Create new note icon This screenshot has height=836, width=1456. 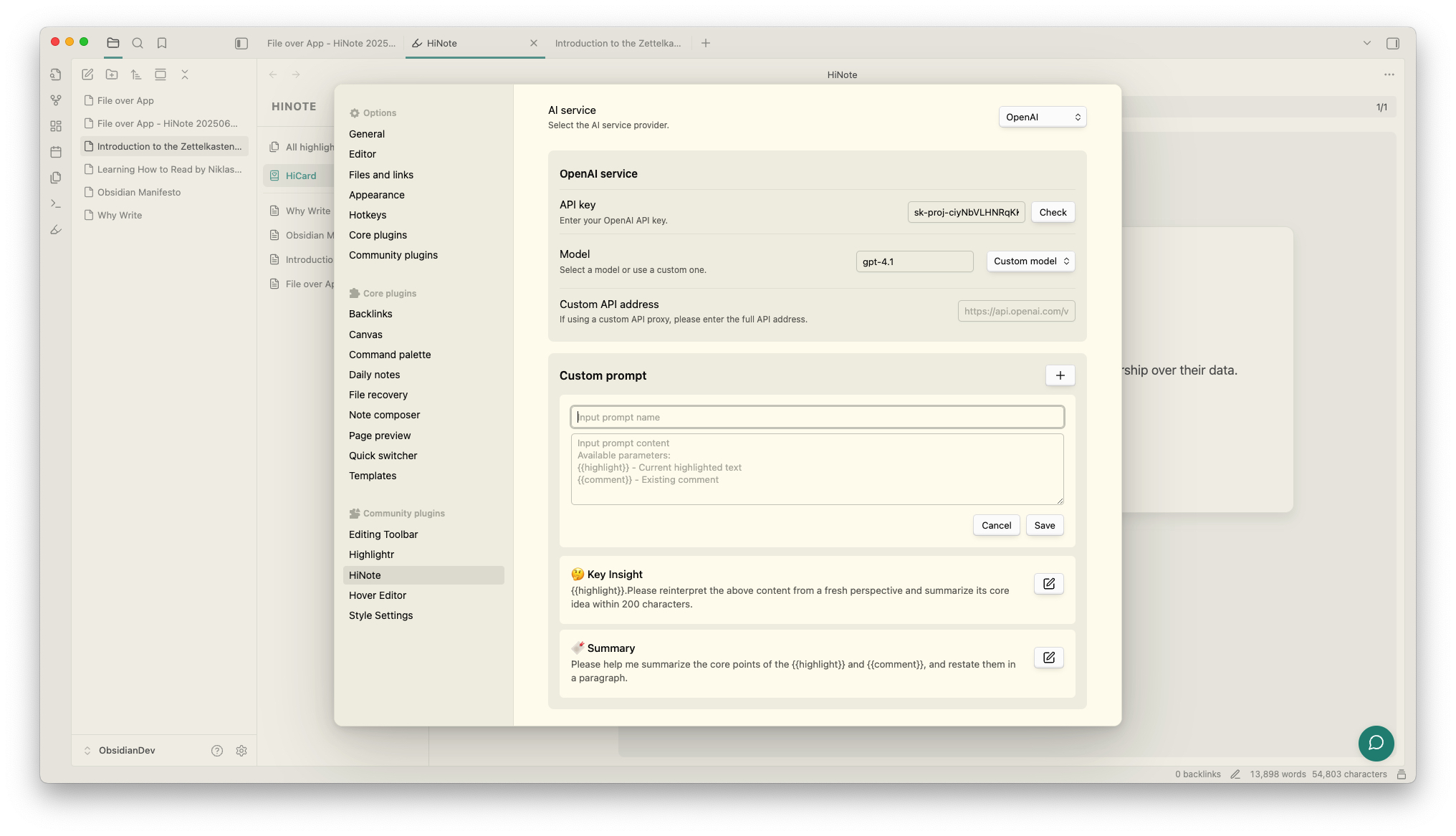tap(87, 75)
